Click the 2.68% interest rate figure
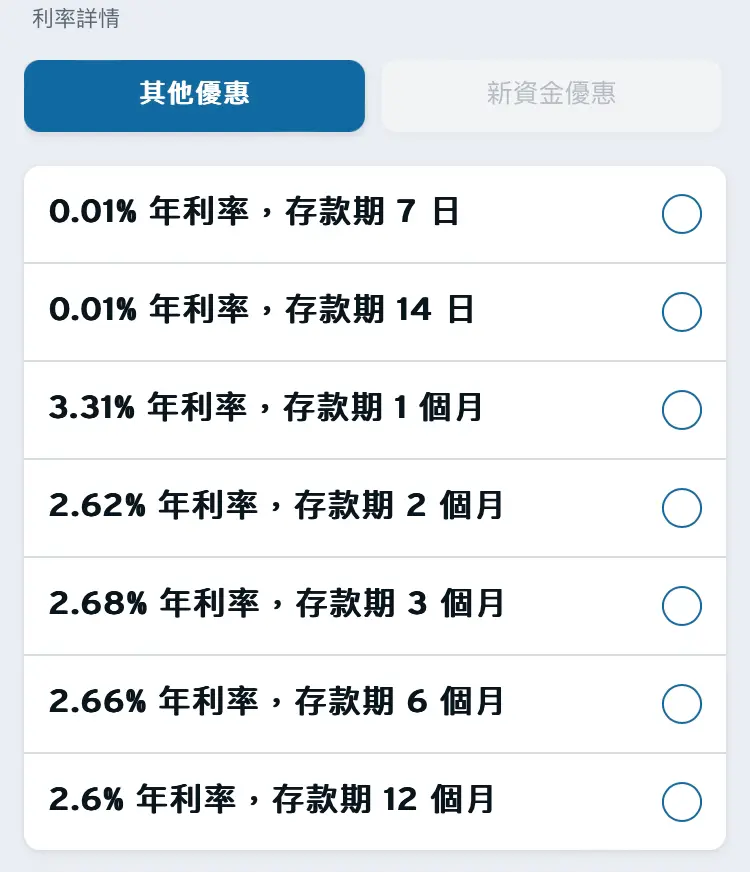Image resolution: width=750 pixels, height=872 pixels. [98, 603]
